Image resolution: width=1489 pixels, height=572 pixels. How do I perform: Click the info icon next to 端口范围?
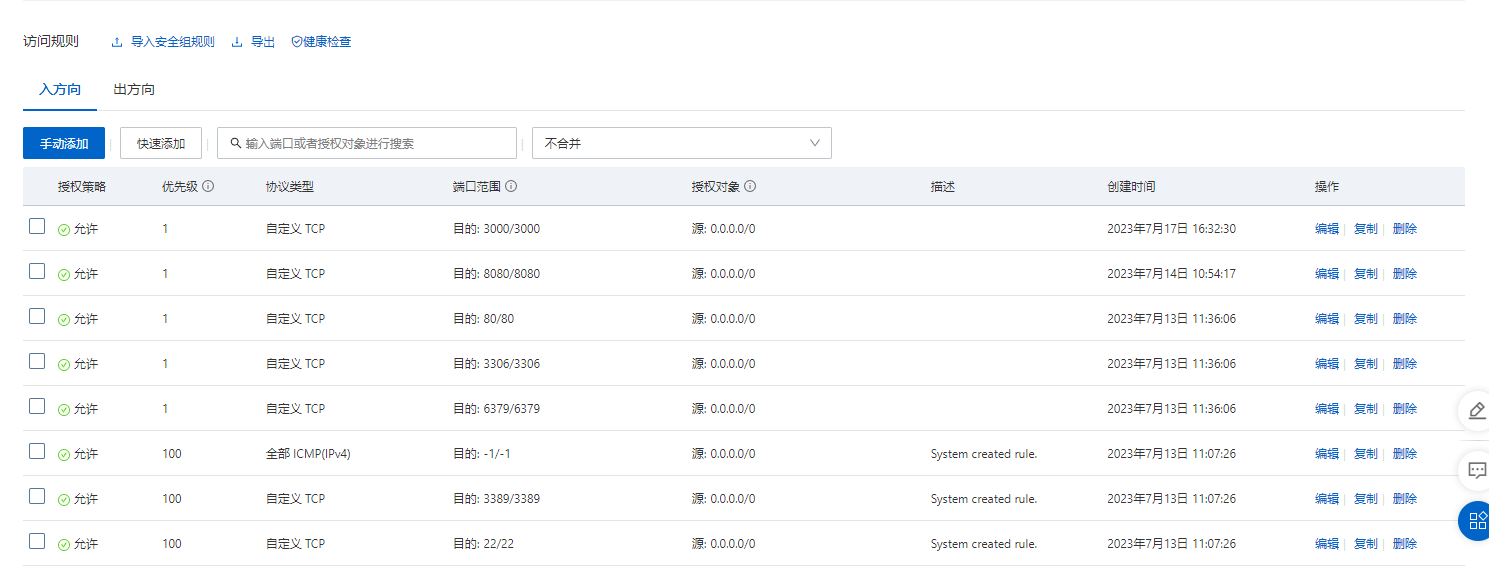[x=510, y=186]
